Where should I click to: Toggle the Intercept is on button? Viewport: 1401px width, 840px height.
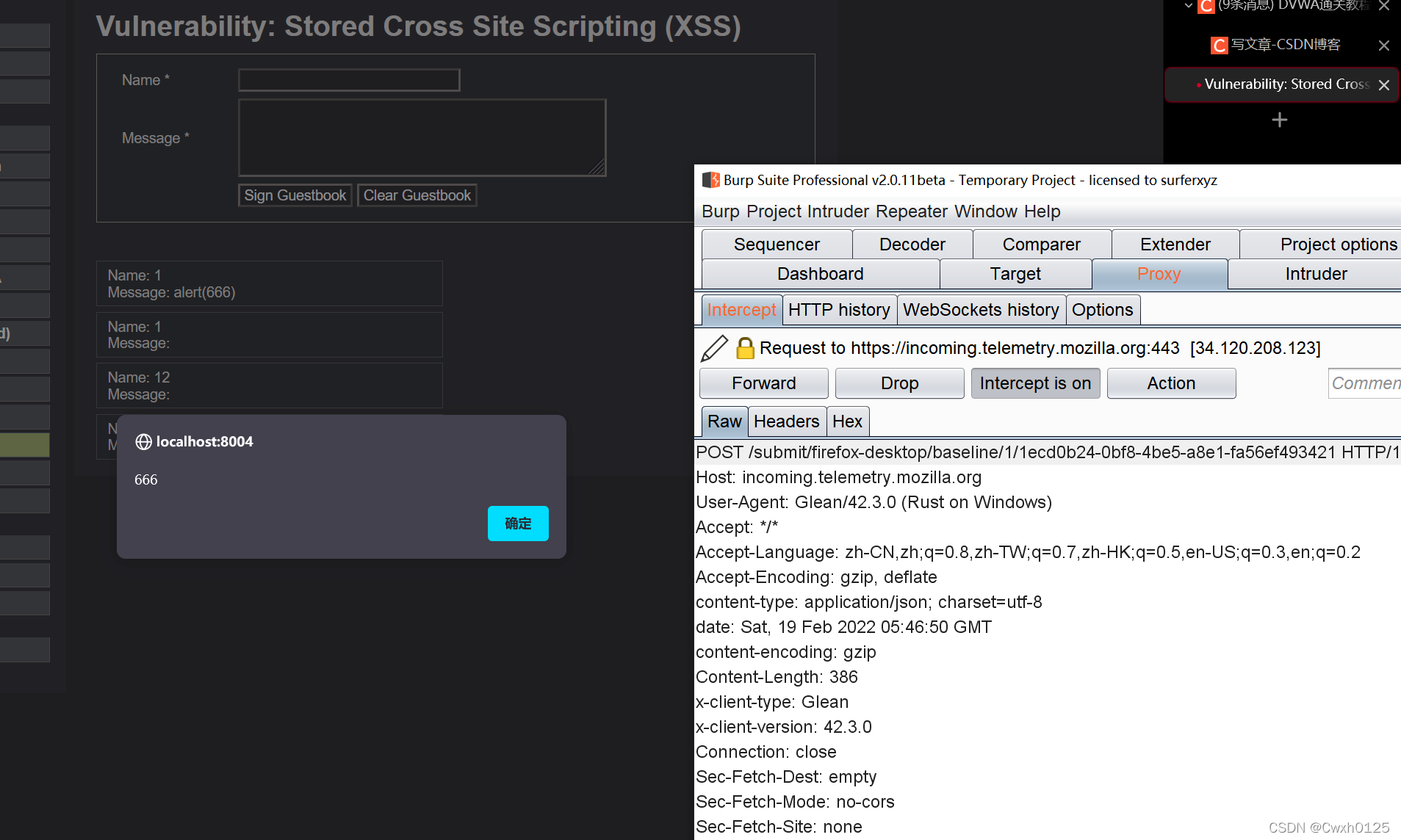[1035, 383]
